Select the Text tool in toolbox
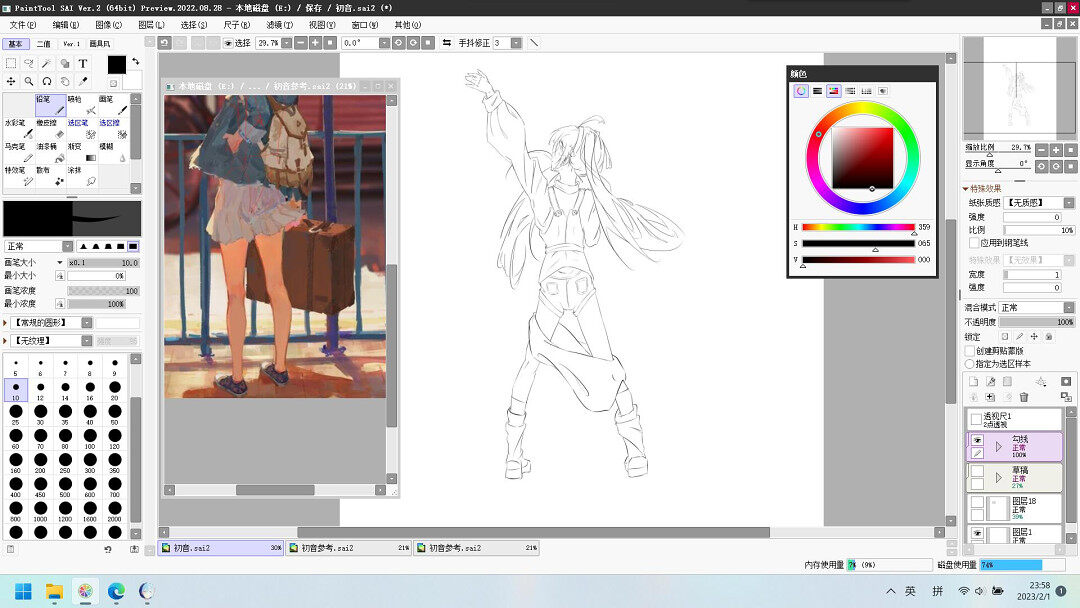 [83, 63]
